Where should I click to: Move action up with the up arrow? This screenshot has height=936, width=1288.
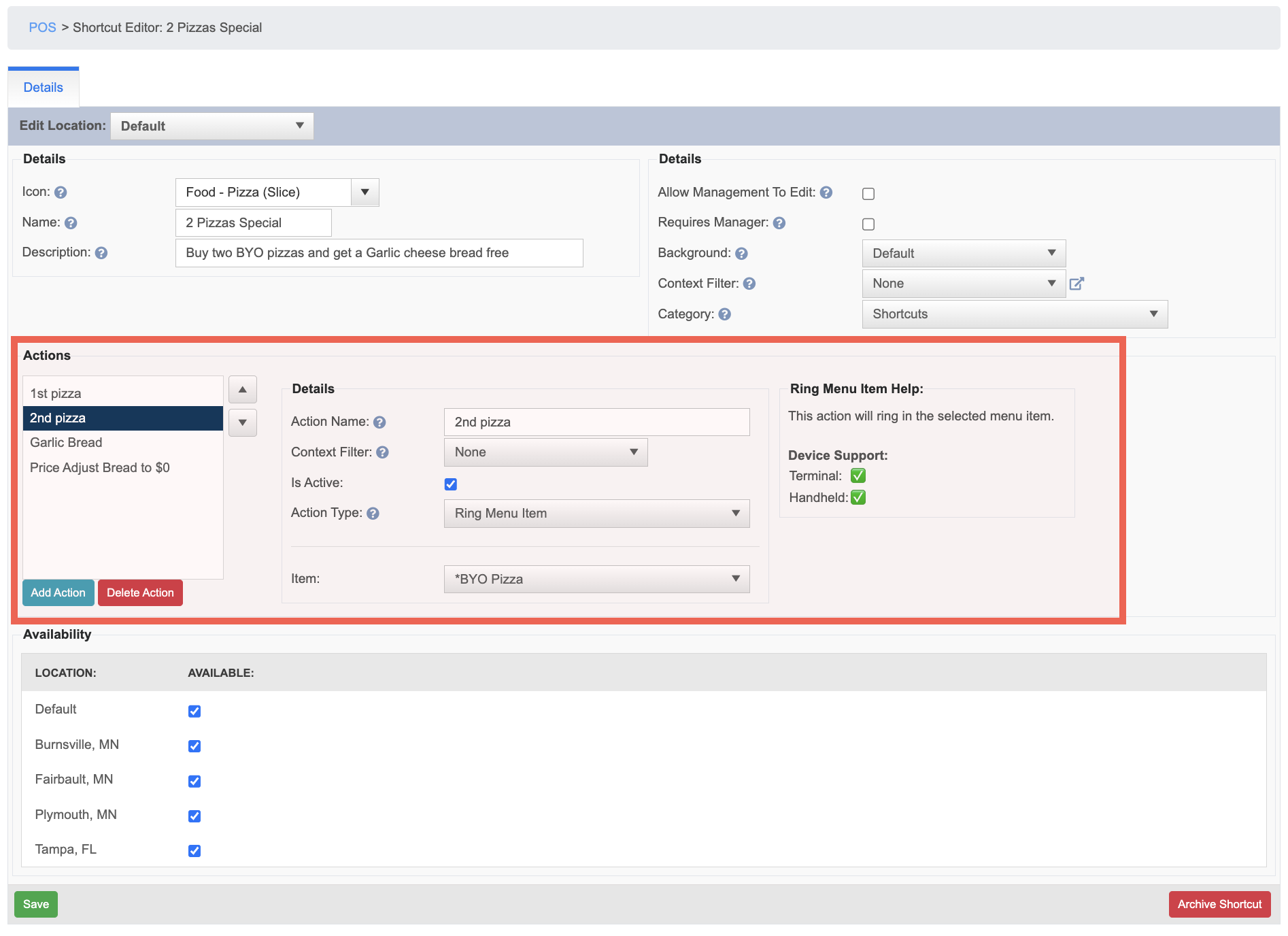coord(243,390)
